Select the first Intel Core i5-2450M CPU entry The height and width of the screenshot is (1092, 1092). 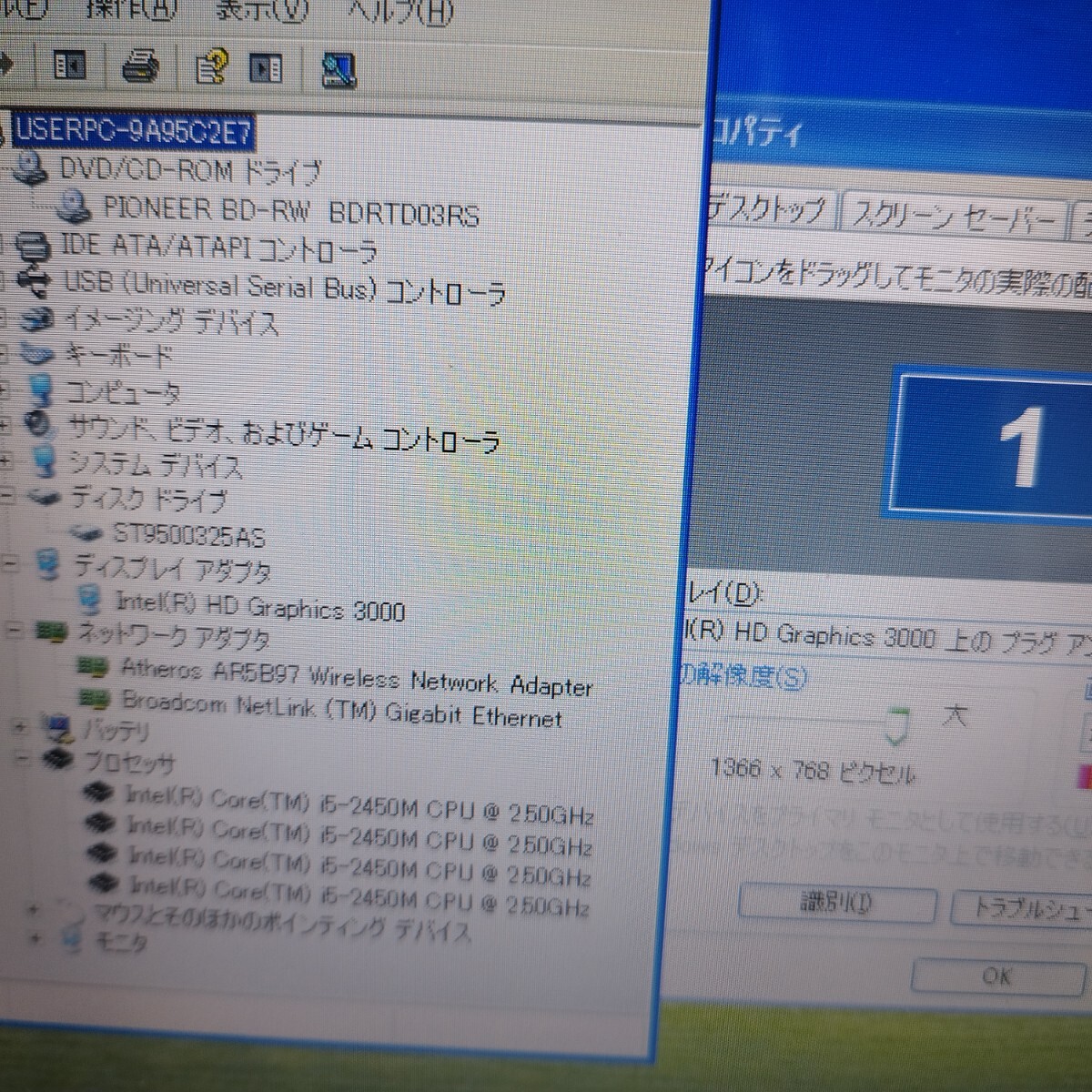(x=359, y=805)
